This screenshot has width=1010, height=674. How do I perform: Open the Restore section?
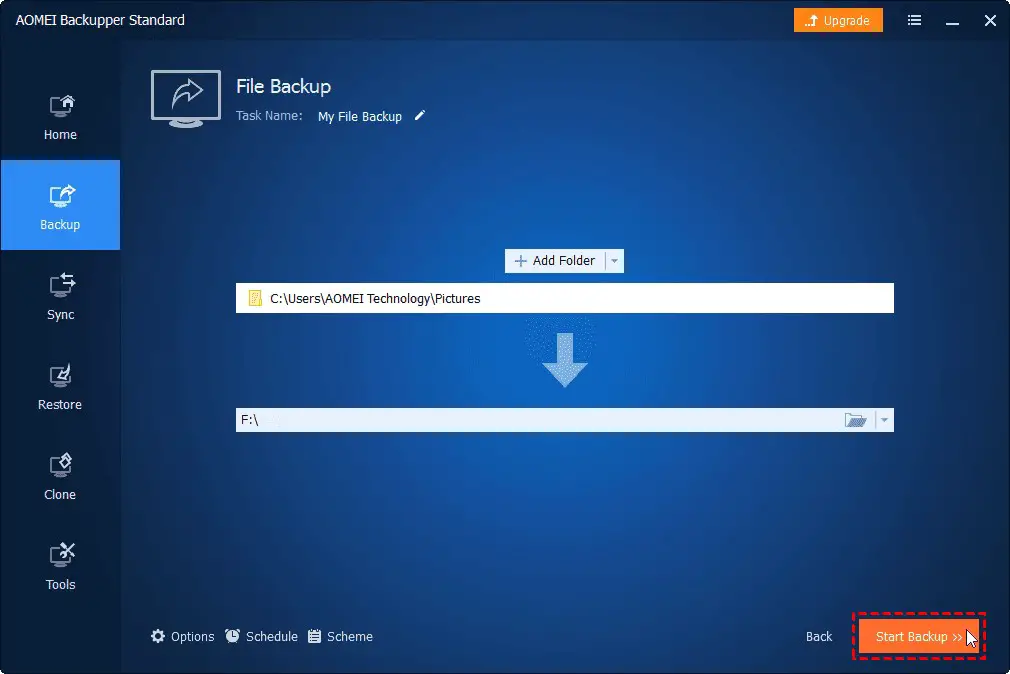pos(60,386)
